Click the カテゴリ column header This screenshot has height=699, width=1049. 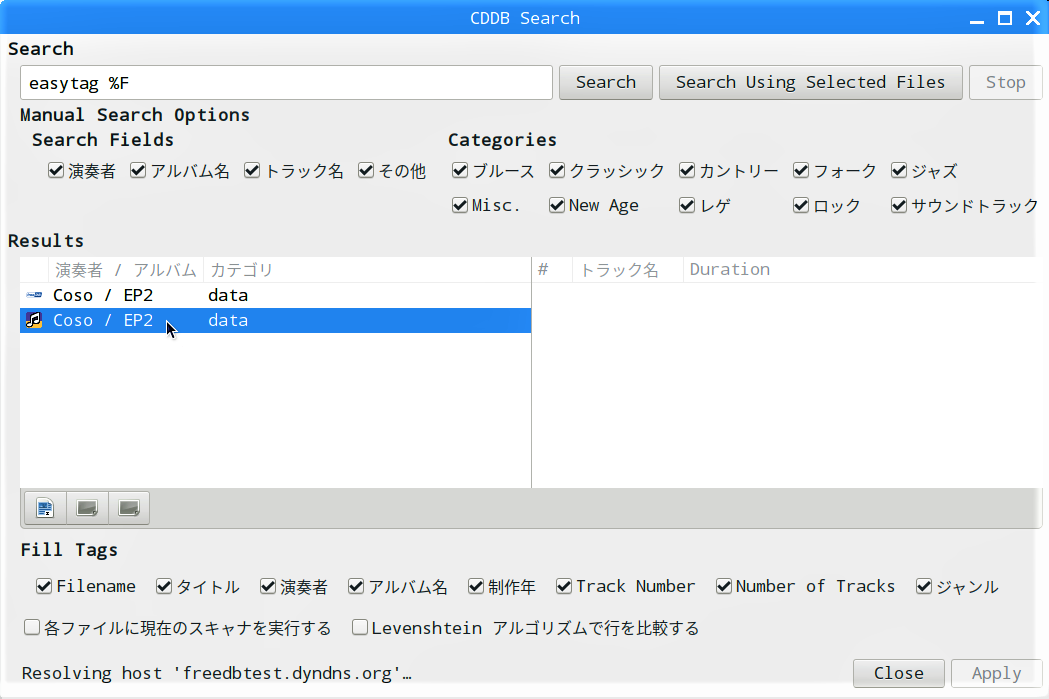(x=367, y=270)
